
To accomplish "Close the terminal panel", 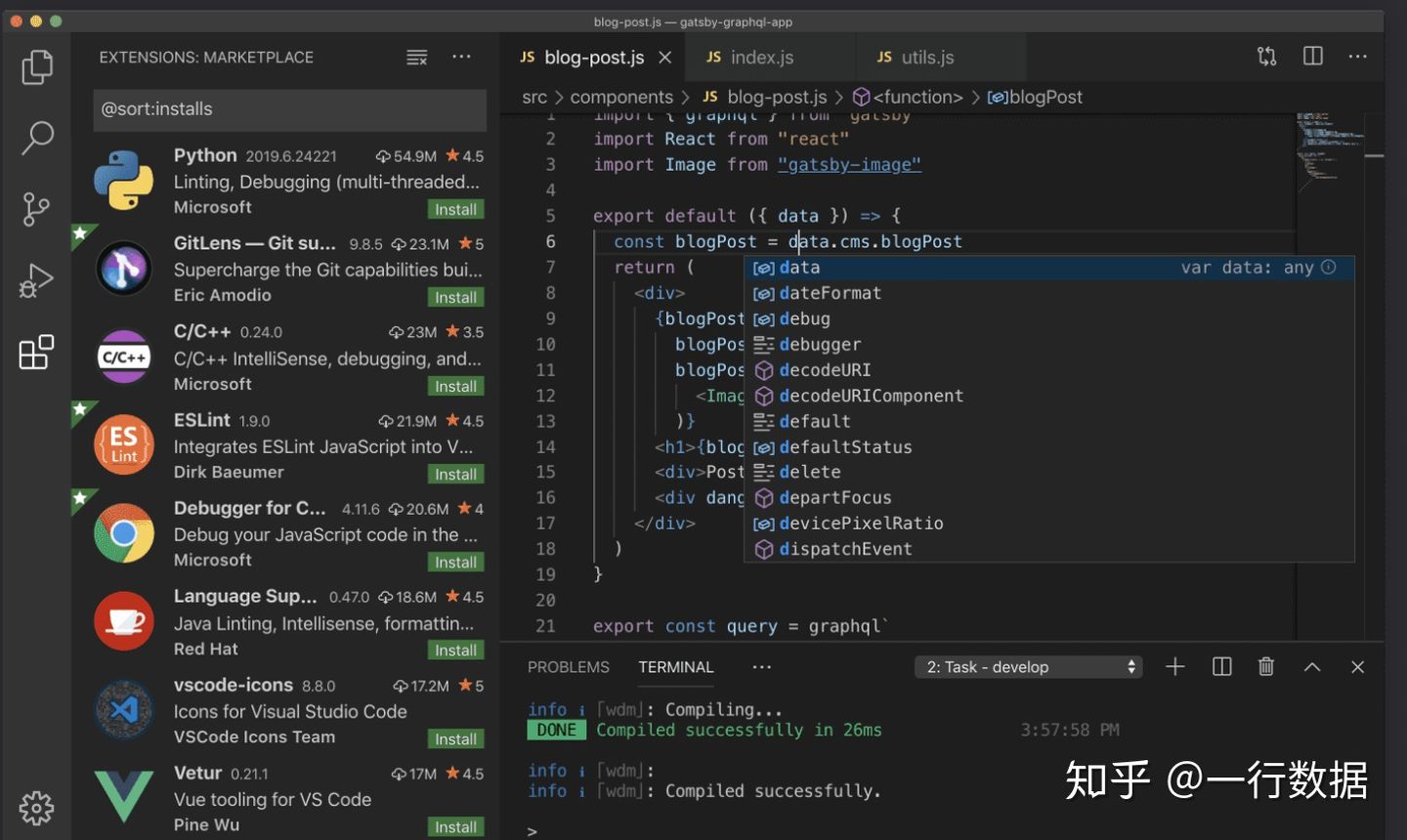I will click(x=1357, y=666).
